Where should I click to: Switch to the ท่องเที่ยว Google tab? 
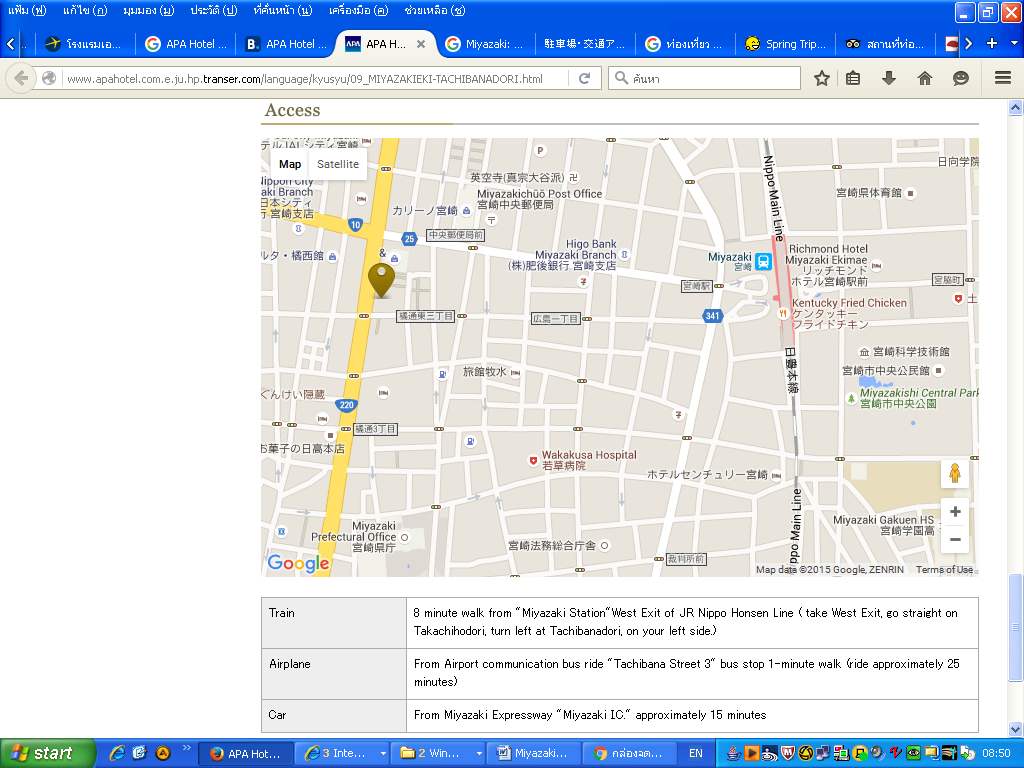(685, 44)
